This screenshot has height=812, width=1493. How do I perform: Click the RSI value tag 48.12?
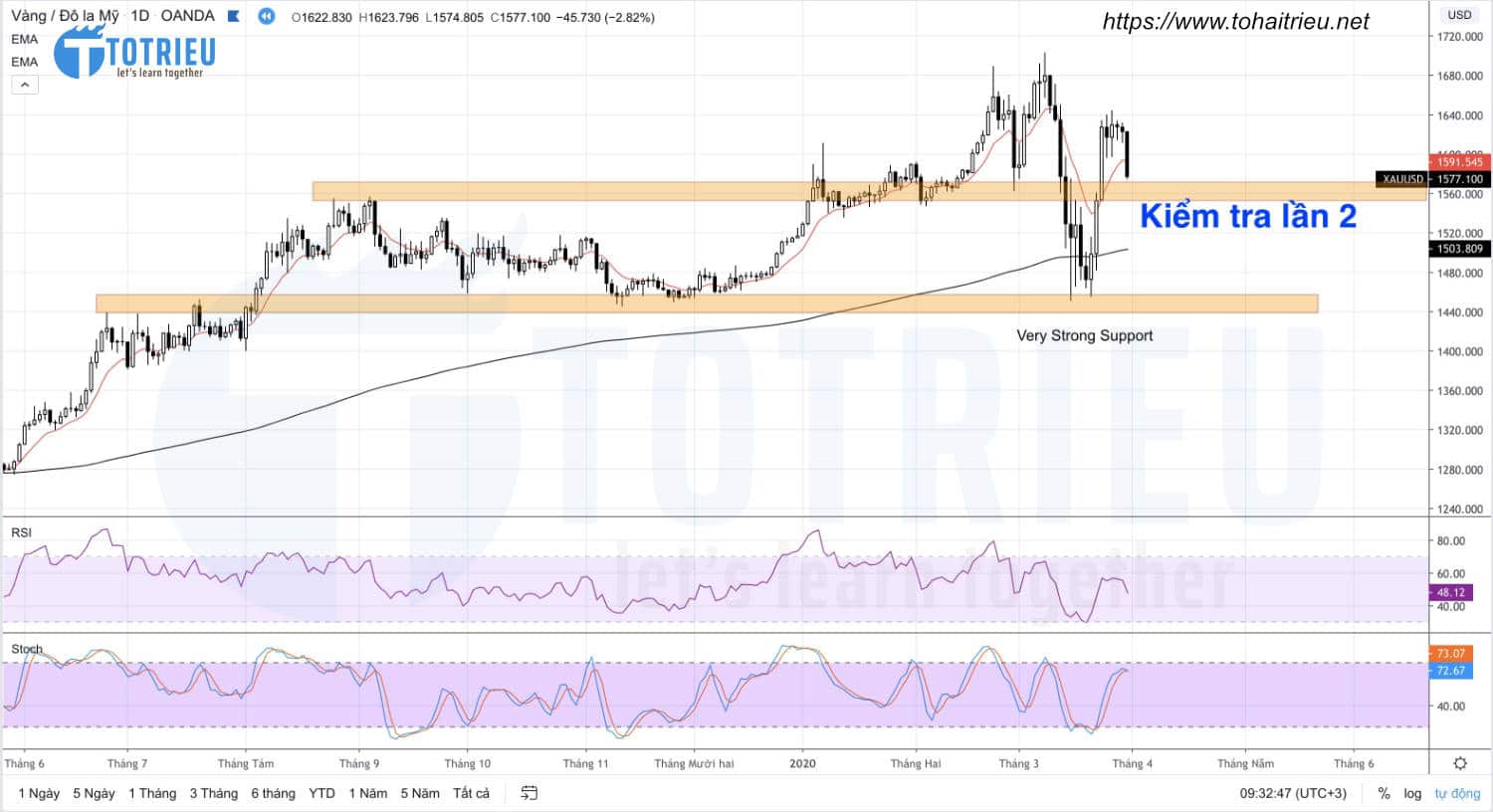click(1451, 592)
